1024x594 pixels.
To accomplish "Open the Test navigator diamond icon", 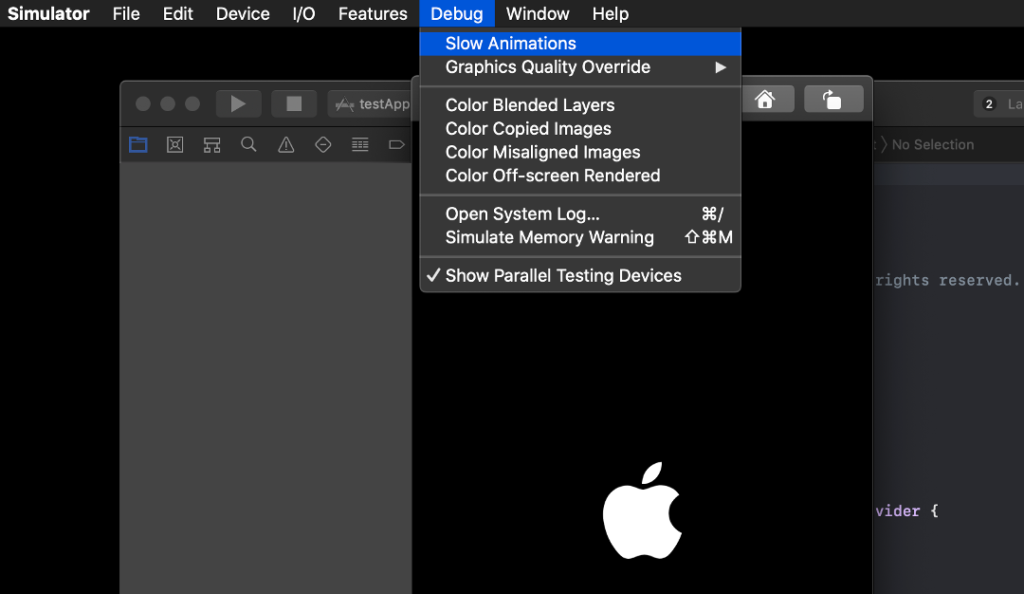I will pyautogui.click(x=323, y=144).
